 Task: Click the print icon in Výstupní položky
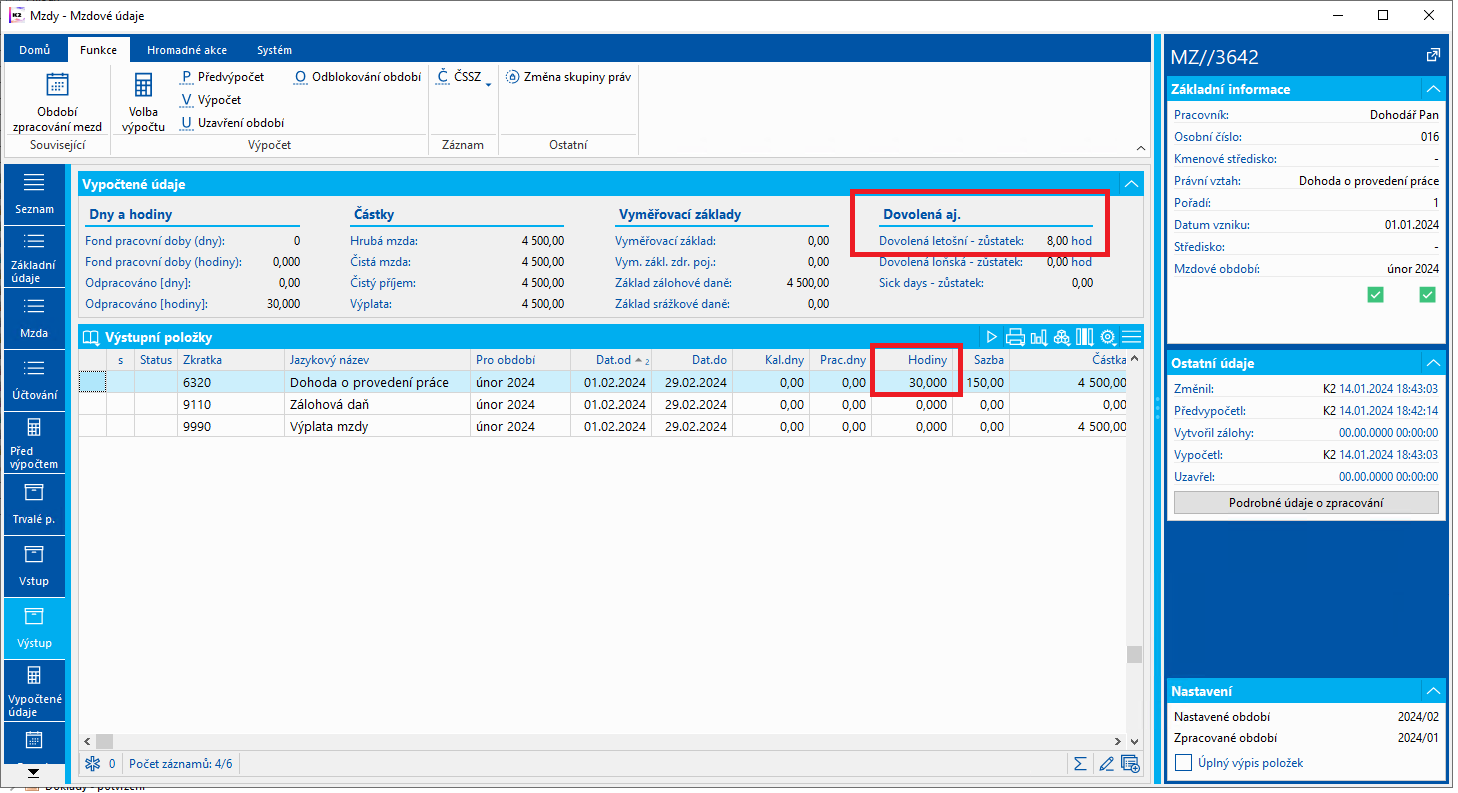point(1015,337)
